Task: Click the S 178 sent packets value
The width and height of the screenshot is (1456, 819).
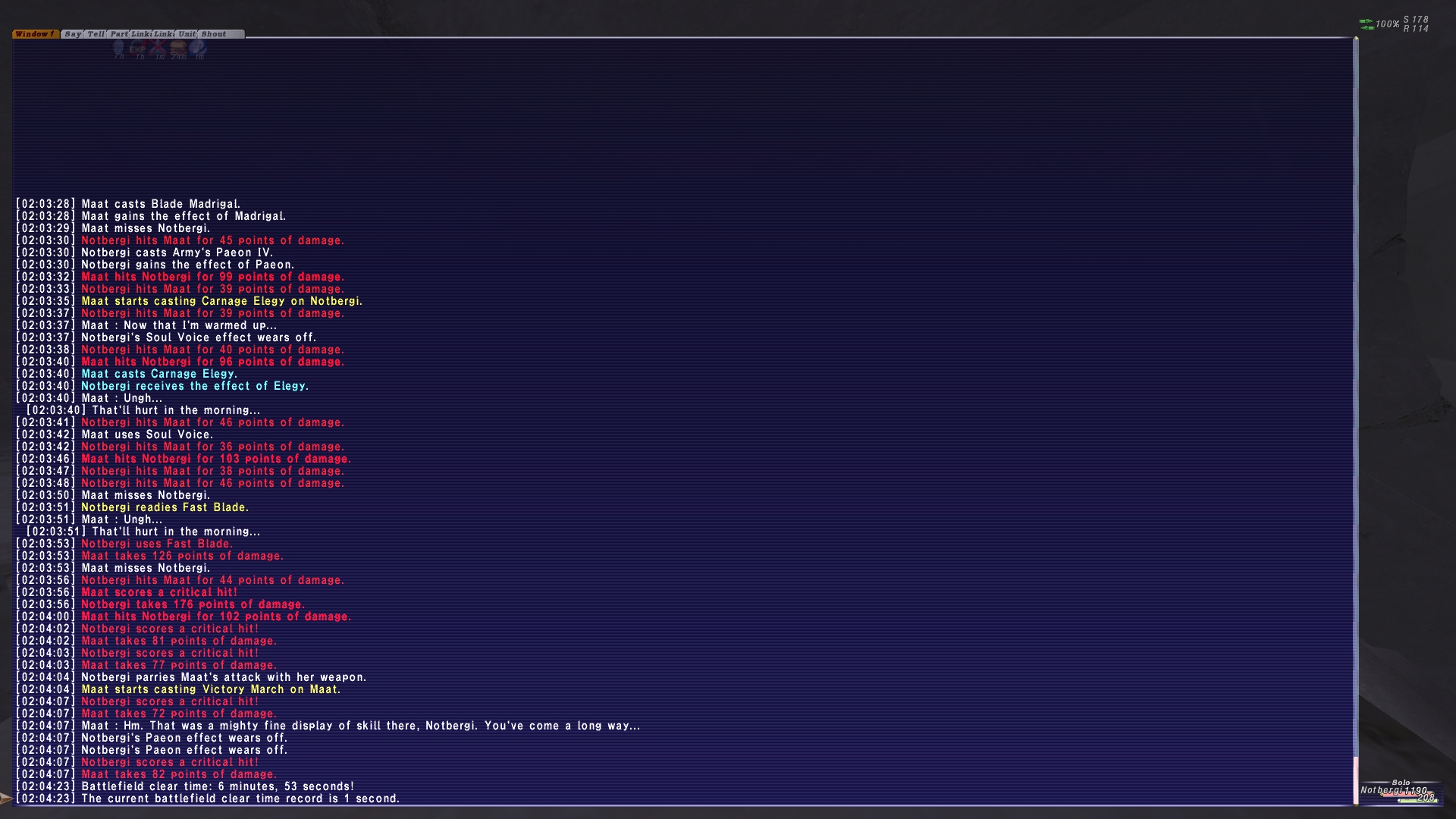Action: [x=1416, y=20]
